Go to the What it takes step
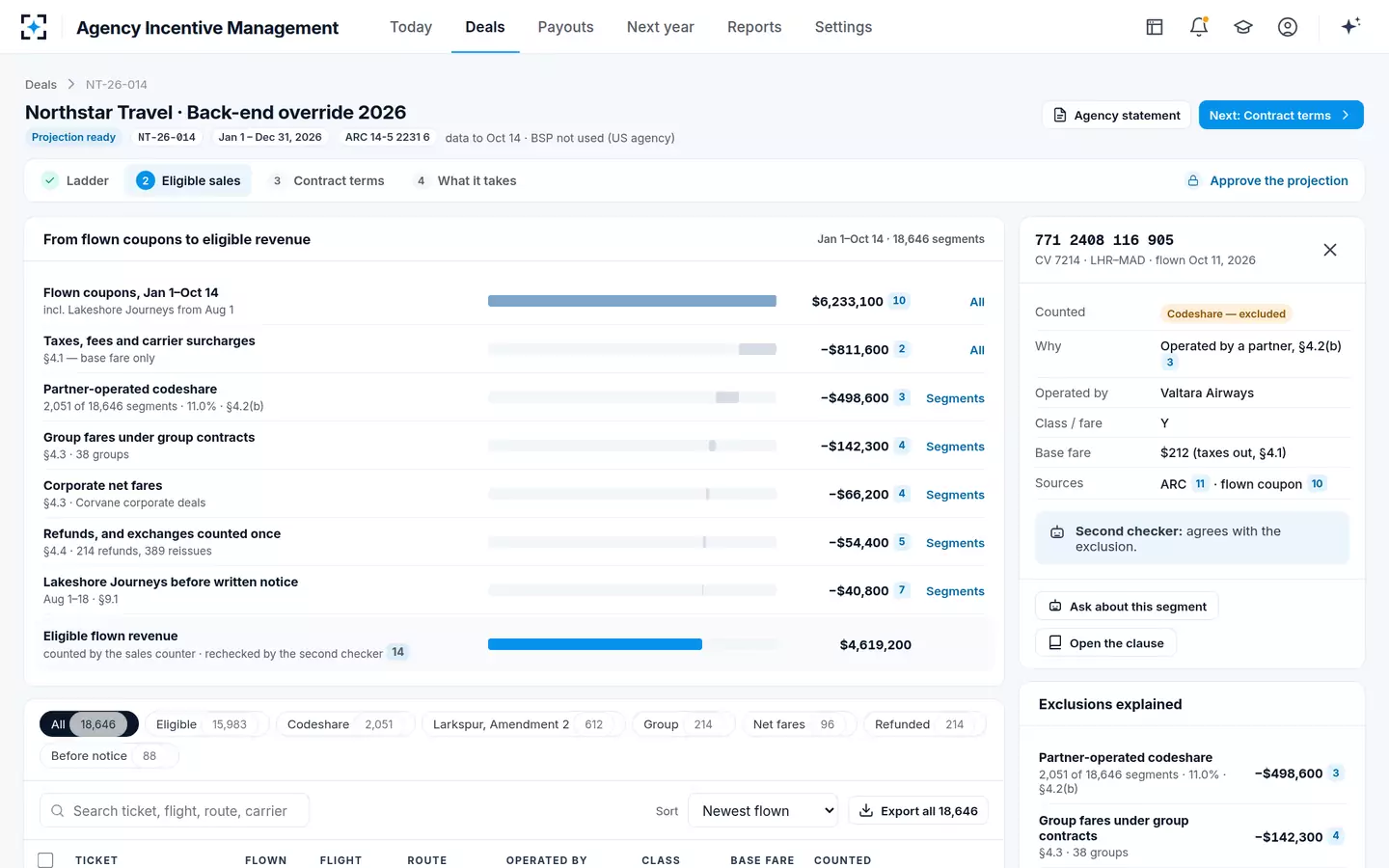Screen dimensions: 1389x868 465,180
